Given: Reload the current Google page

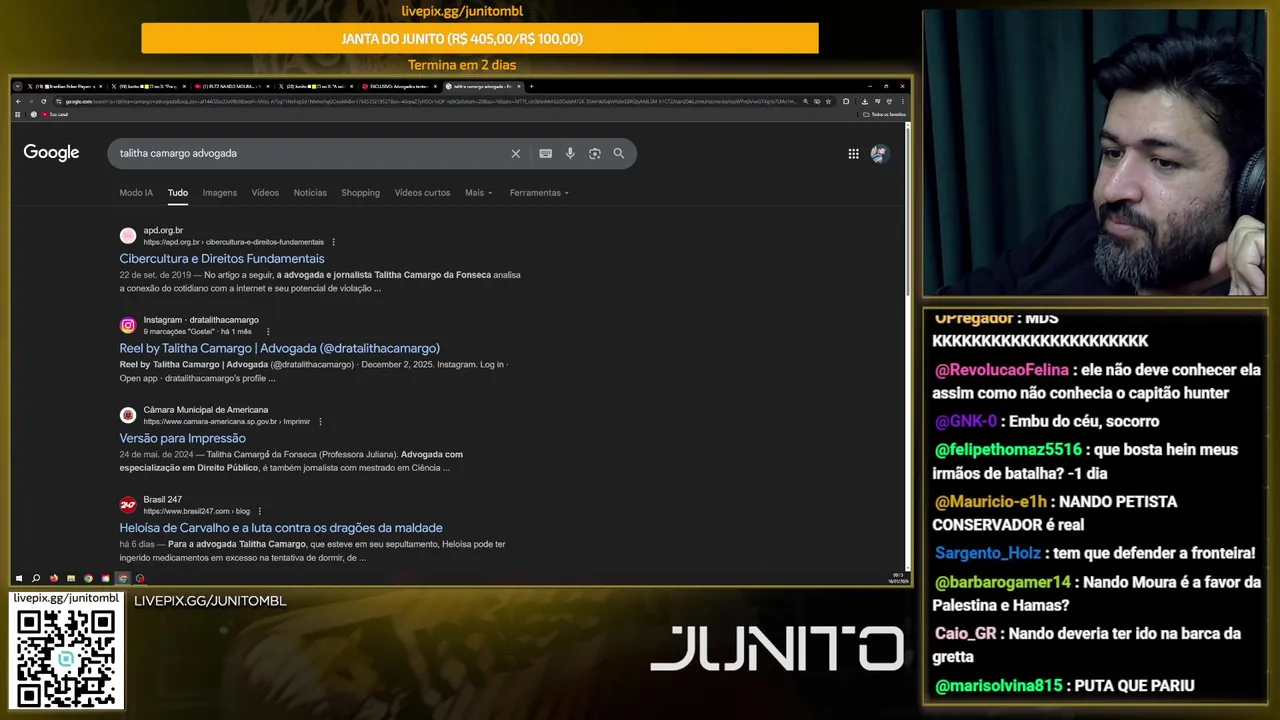Looking at the screenshot, I should 43,101.
